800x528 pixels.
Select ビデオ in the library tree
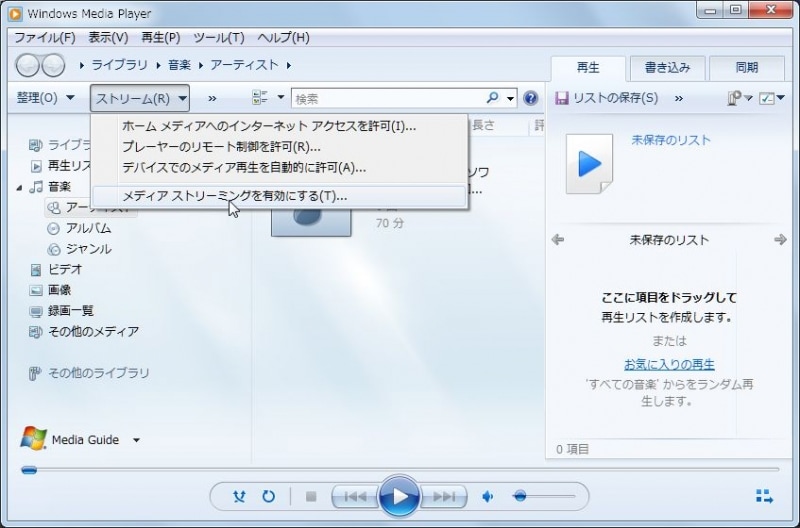coord(65,269)
